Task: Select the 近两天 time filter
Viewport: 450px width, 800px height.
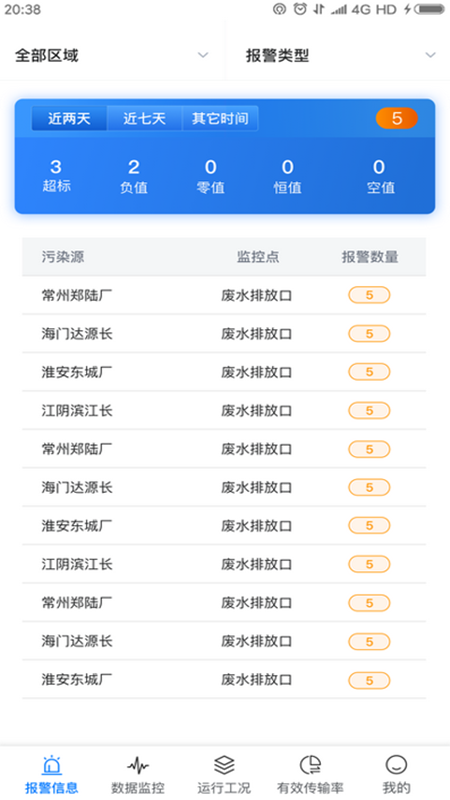Action: pyautogui.click(x=69, y=118)
